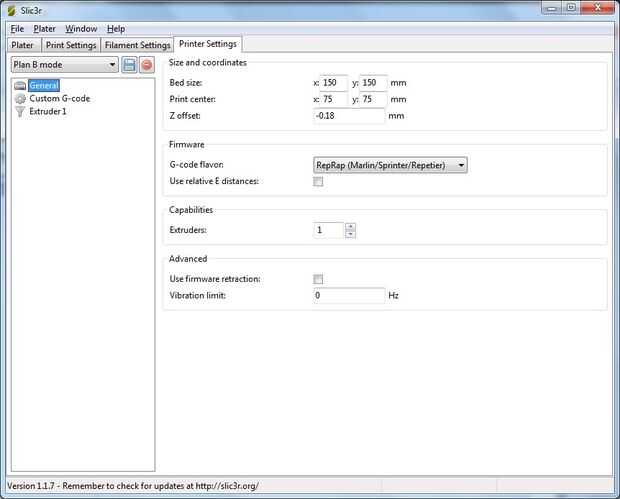Image resolution: width=620 pixels, height=499 pixels.
Task: Click the 'Z offset:' label
Action: coord(185,116)
